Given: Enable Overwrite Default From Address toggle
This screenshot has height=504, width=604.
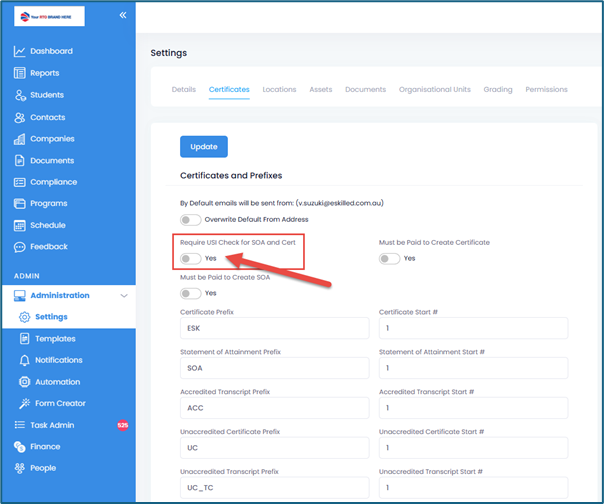Looking at the screenshot, I should click(x=190, y=219).
